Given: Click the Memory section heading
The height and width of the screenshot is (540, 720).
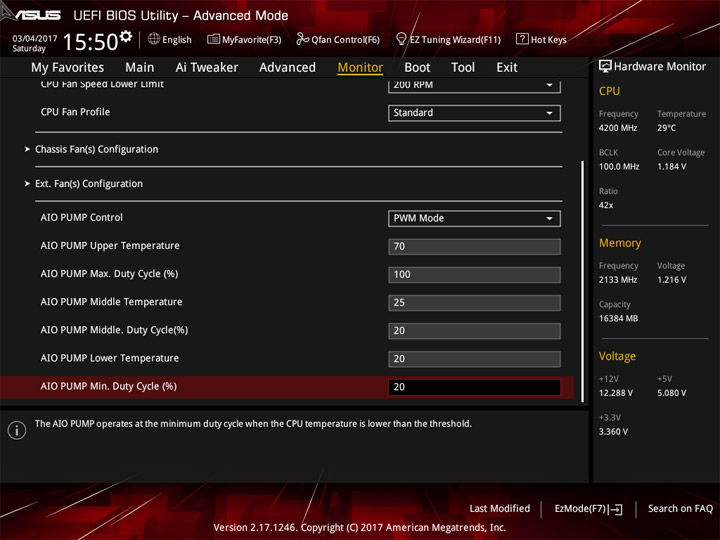Looking at the screenshot, I should (x=620, y=243).
